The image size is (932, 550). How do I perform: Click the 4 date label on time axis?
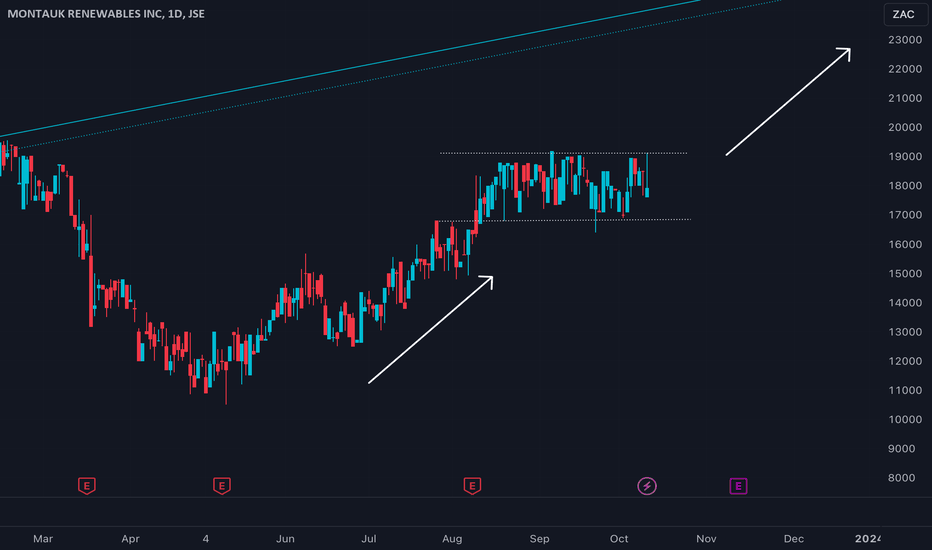click(x=206, y=539)
